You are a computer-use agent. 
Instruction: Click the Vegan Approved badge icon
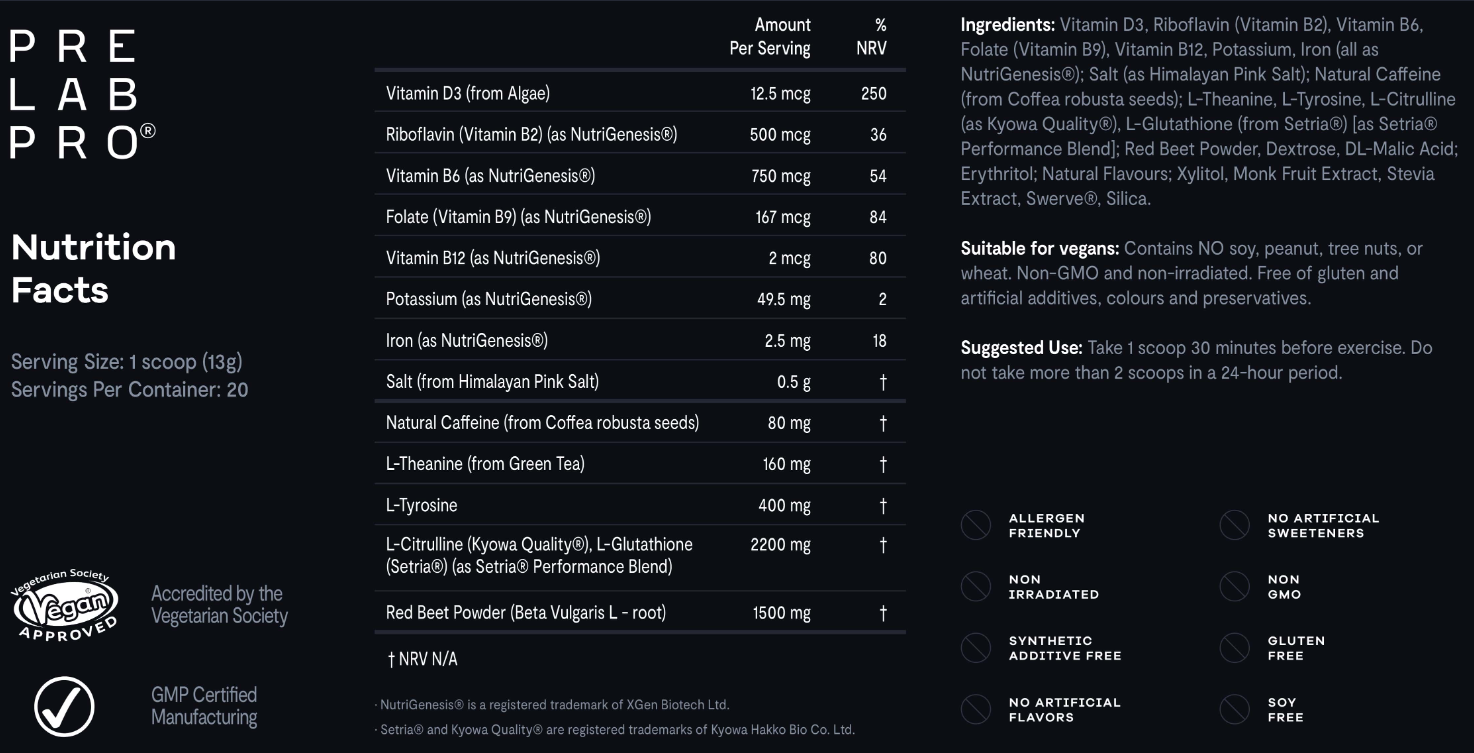point(65,605)
